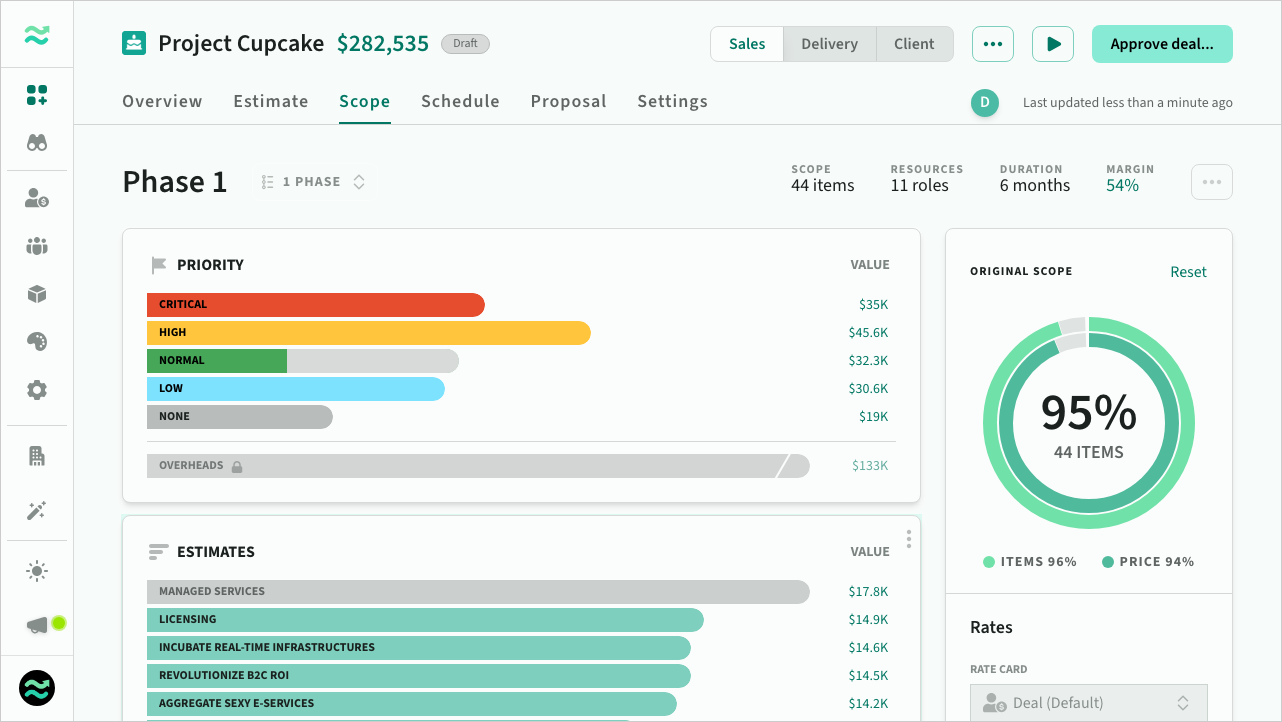Open the Rate Card Deal (Default) dropdown

click(x=1088, y=703)
